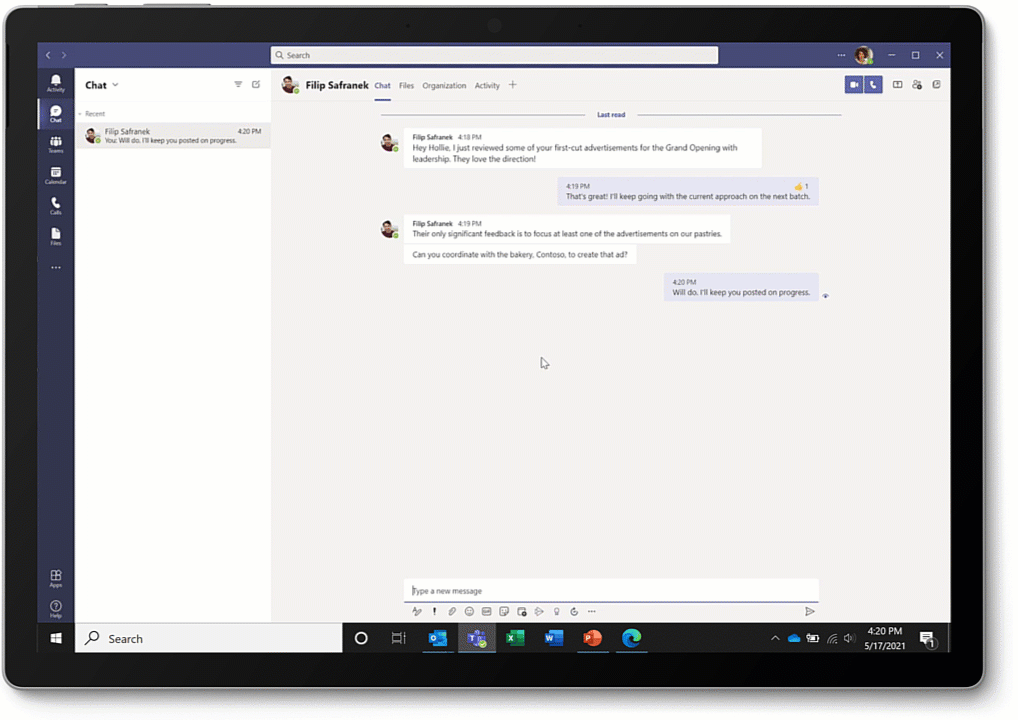1018x720 pixels.
Task: Collapse the Recent chats section
Action: [80, 114]
